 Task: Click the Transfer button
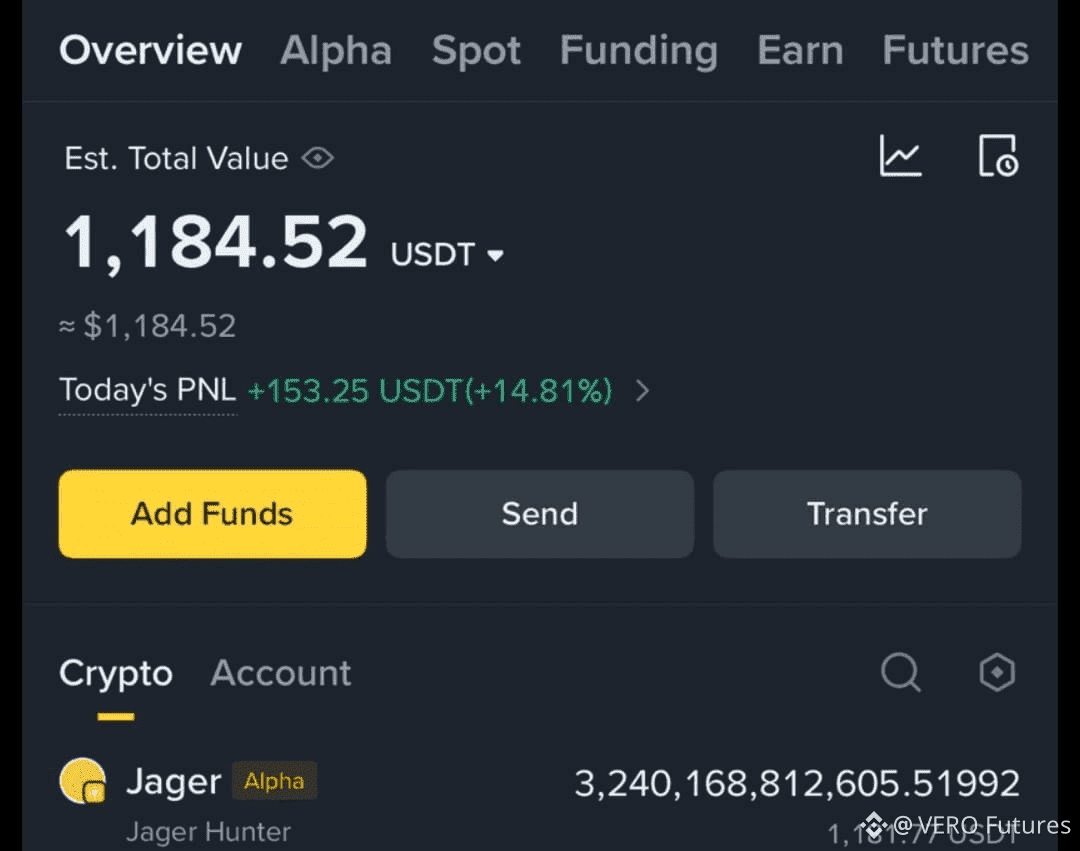(866, 514)
